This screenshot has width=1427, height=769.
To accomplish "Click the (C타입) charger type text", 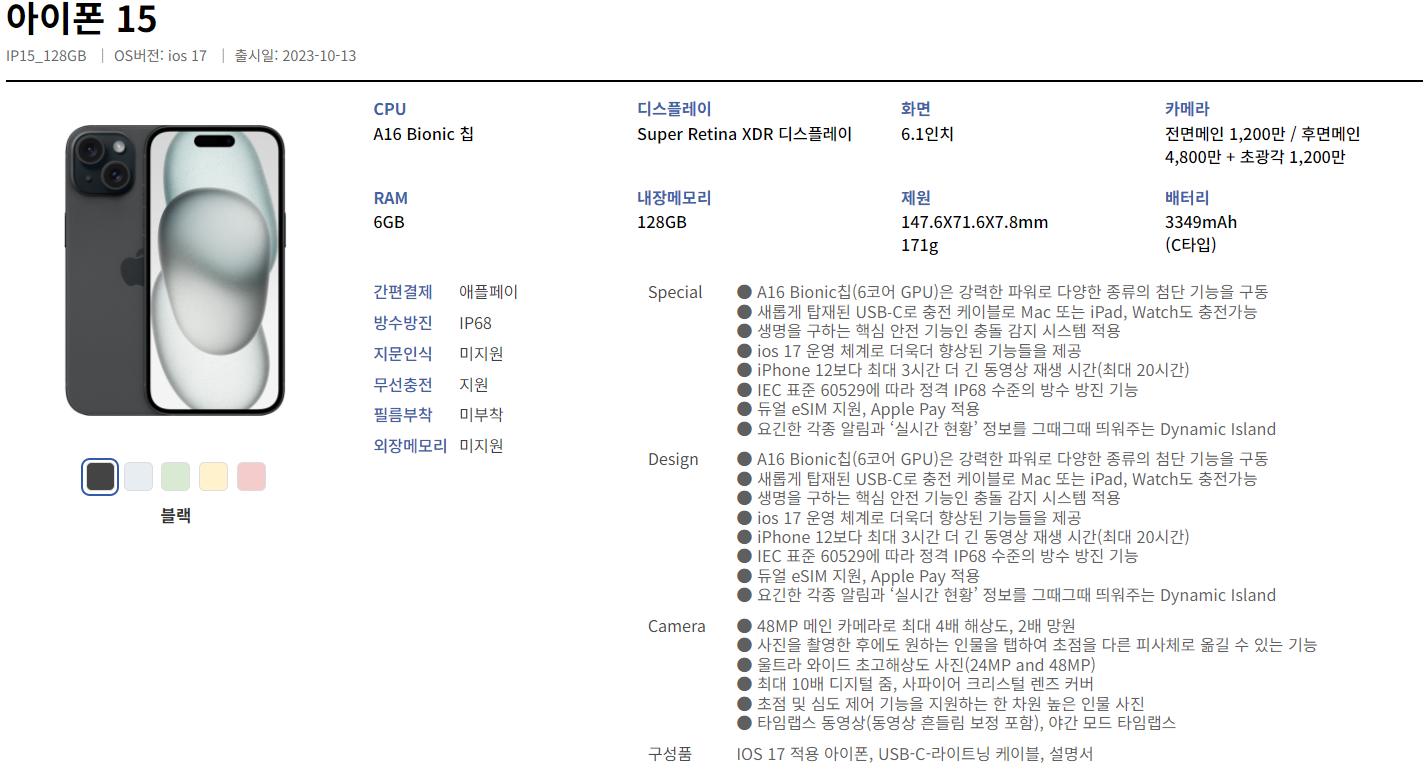I will coord(1191,245).
